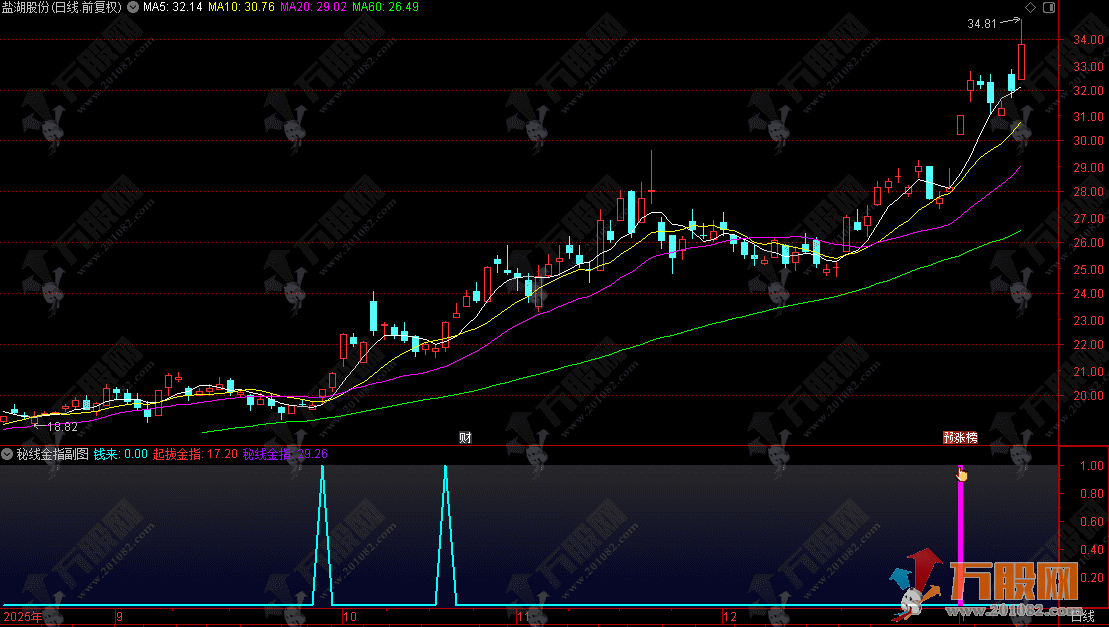Click the MA5 moving average label
The height and width of the screenshot is (627, 1109).
click(172, 7)
